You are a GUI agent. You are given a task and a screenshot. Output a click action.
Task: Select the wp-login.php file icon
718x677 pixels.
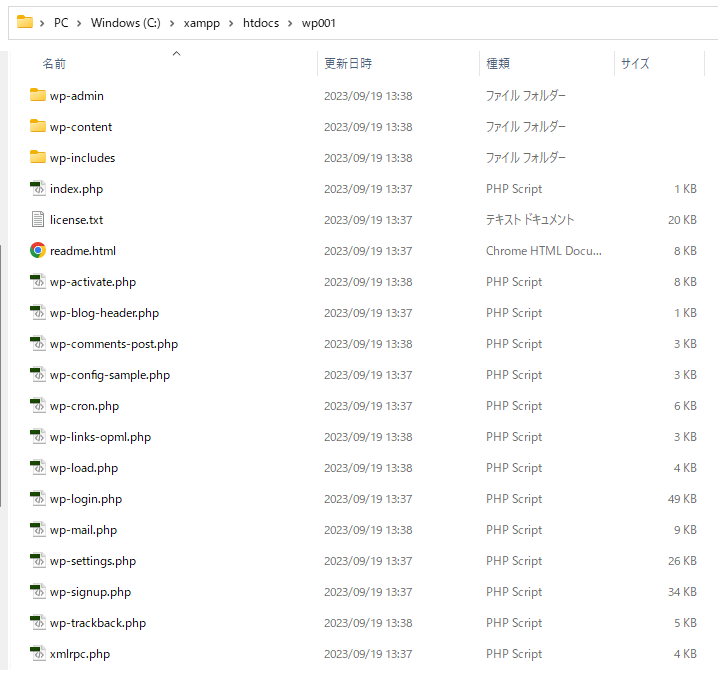coord(38,499)
